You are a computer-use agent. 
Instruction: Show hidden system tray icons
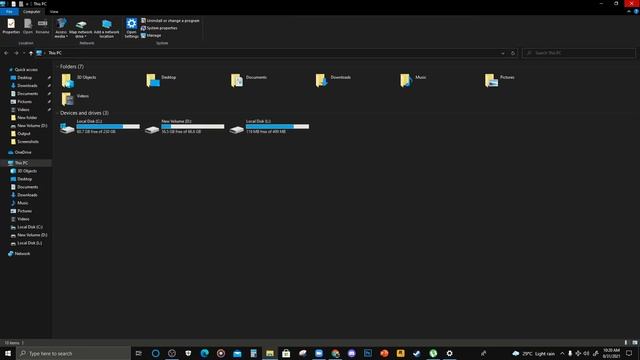(x=562, y=353)
